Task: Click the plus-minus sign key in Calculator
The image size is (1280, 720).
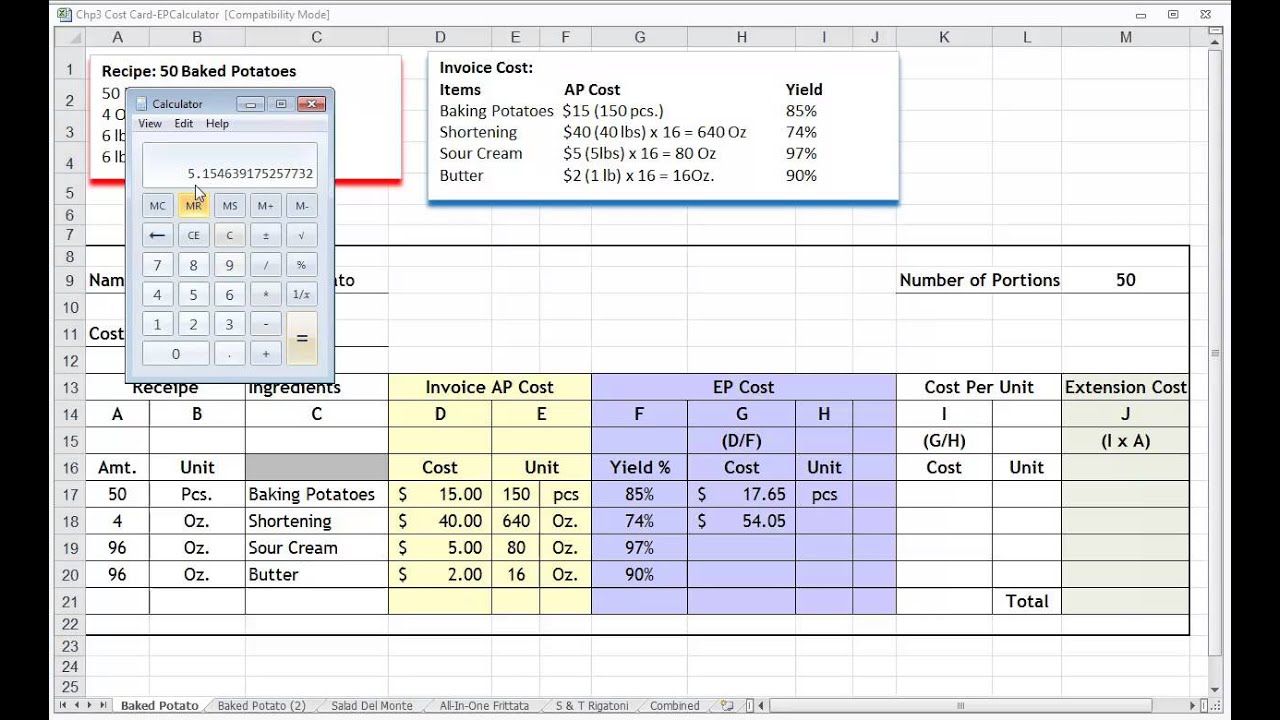Action: click(x=266, y=236)
